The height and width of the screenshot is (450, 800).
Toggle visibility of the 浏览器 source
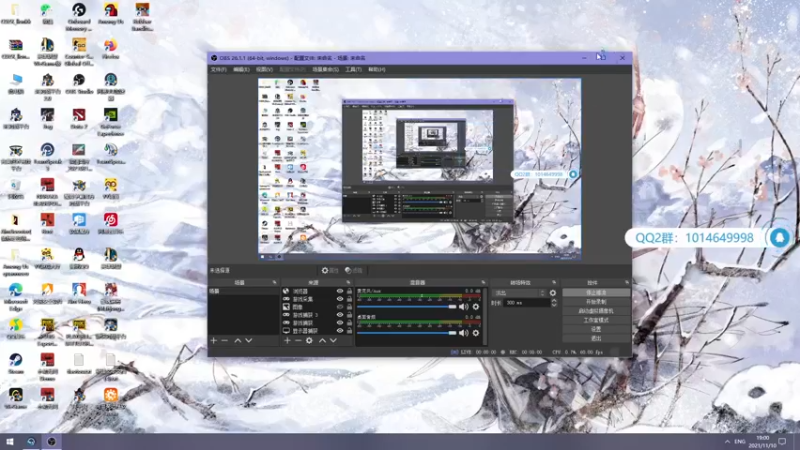click(x=340, y=291)
